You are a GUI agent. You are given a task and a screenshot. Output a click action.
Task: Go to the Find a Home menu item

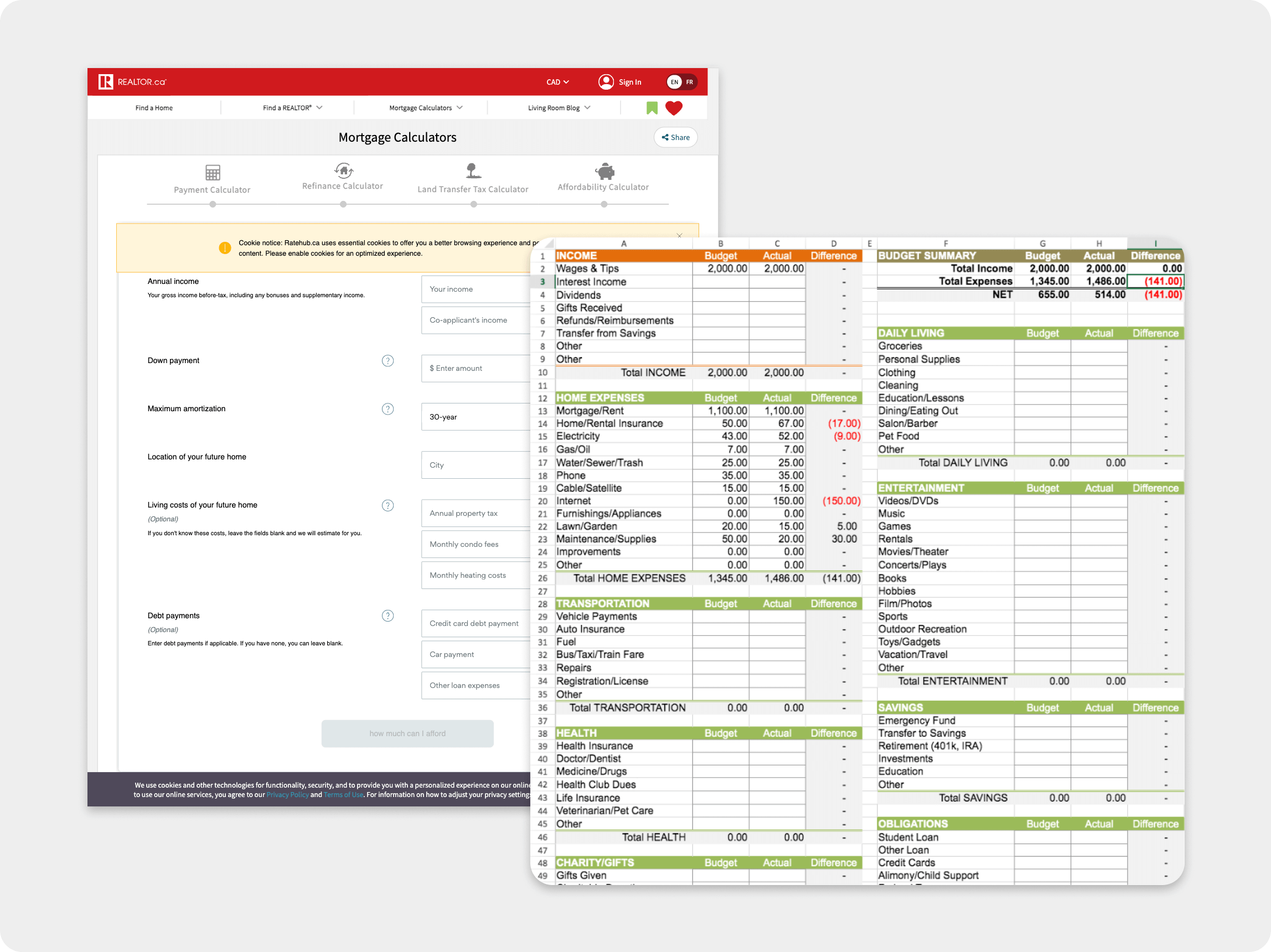154,108
